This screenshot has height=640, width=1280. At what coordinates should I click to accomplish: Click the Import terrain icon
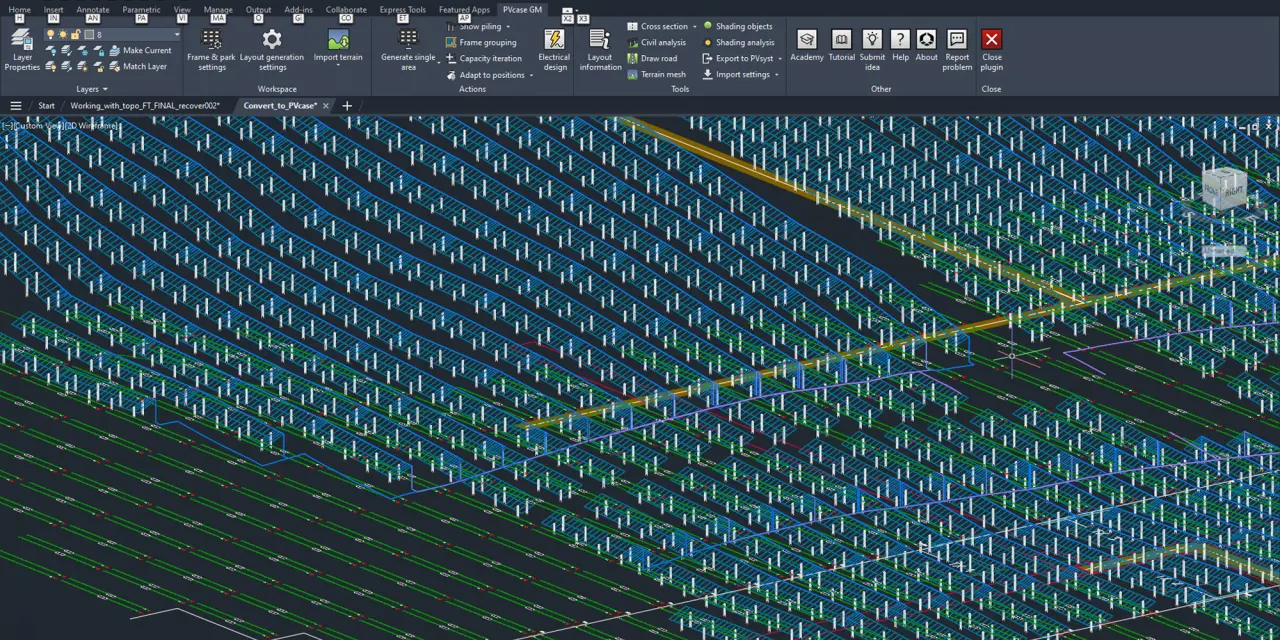(x=338, y=40)
